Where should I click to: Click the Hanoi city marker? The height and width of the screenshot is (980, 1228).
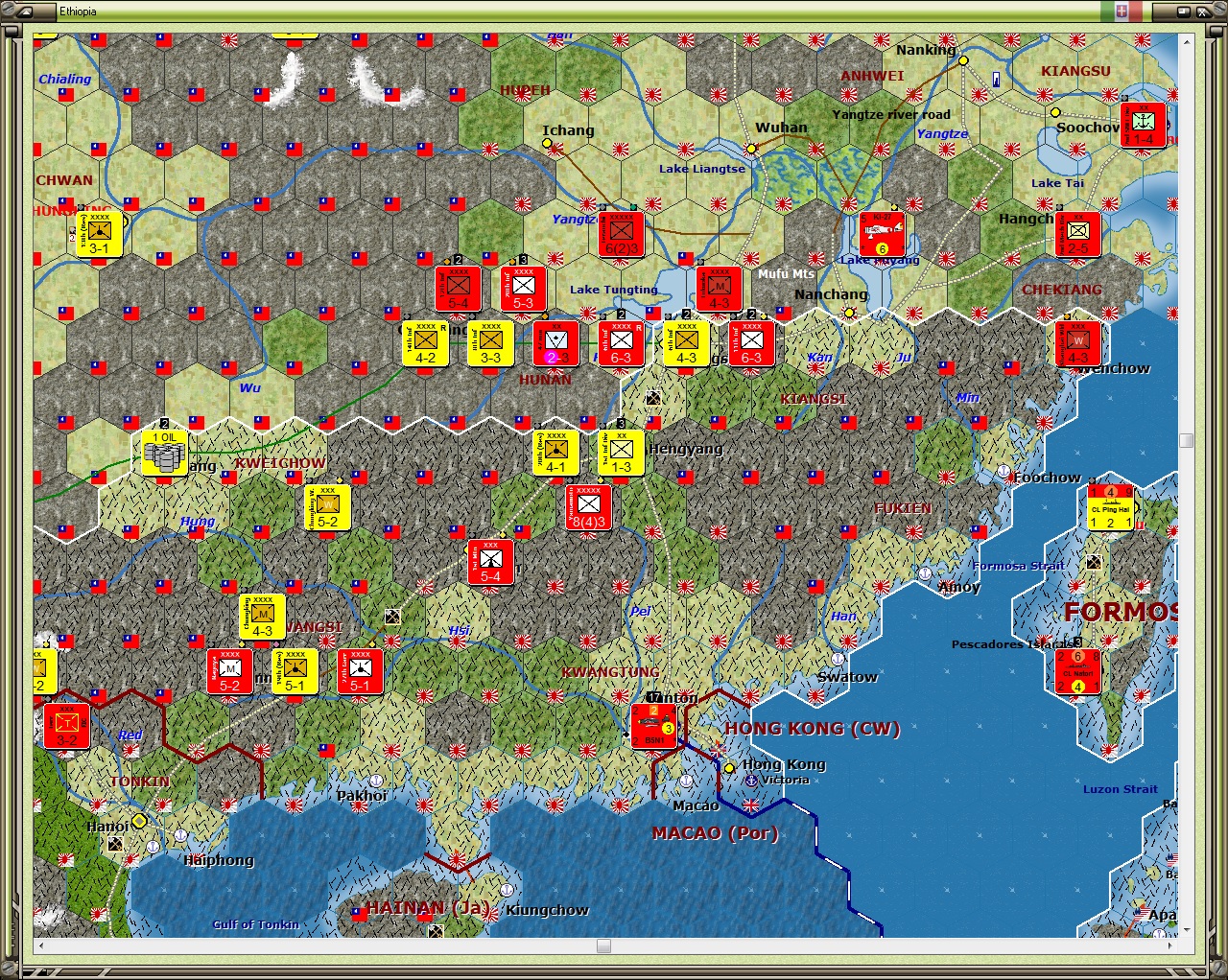point(139,821)
